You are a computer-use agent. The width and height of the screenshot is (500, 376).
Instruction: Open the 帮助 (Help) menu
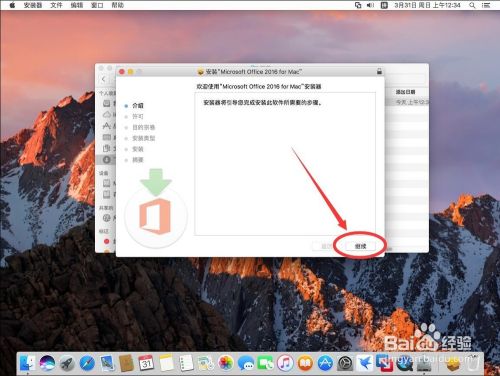tap(118, 5)
